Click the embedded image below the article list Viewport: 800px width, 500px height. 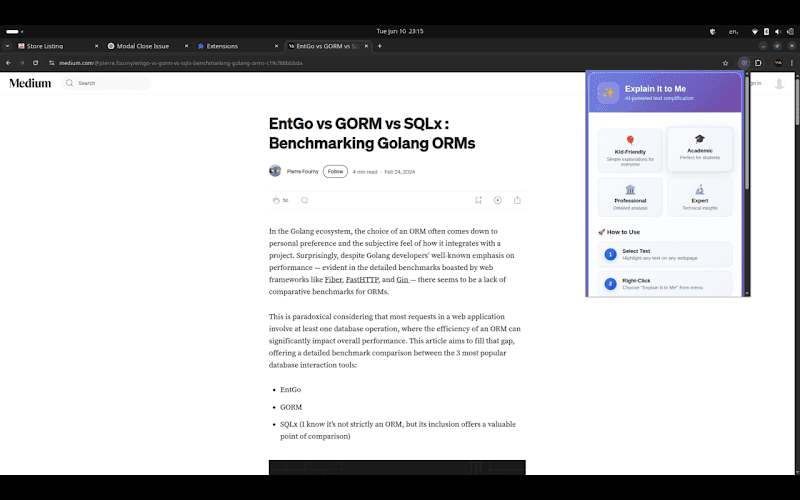pyautogui.click(x=397, y=467)
